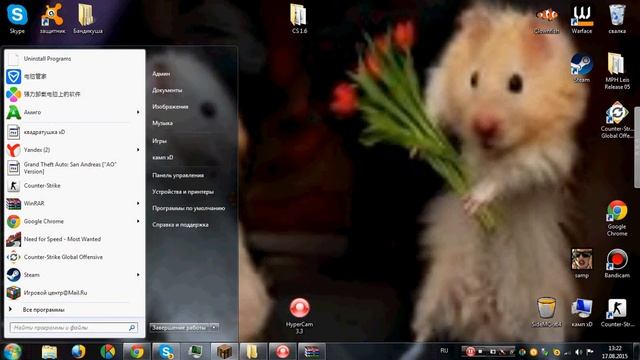Open Документы in Start menu
The height and width of the screenshot is (360, 640).
coord(167,90)
